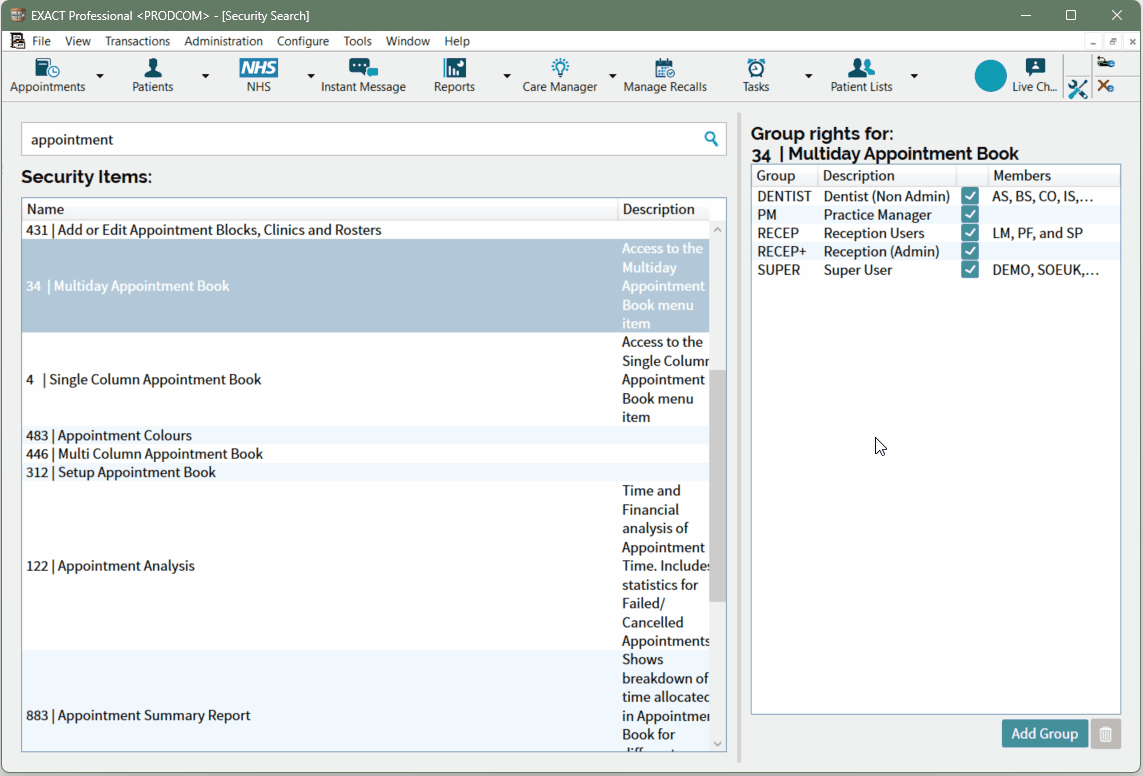Click the EXACT application icon in menu bar
This screenshot has width=1143, height=776.
coord(17,41)
